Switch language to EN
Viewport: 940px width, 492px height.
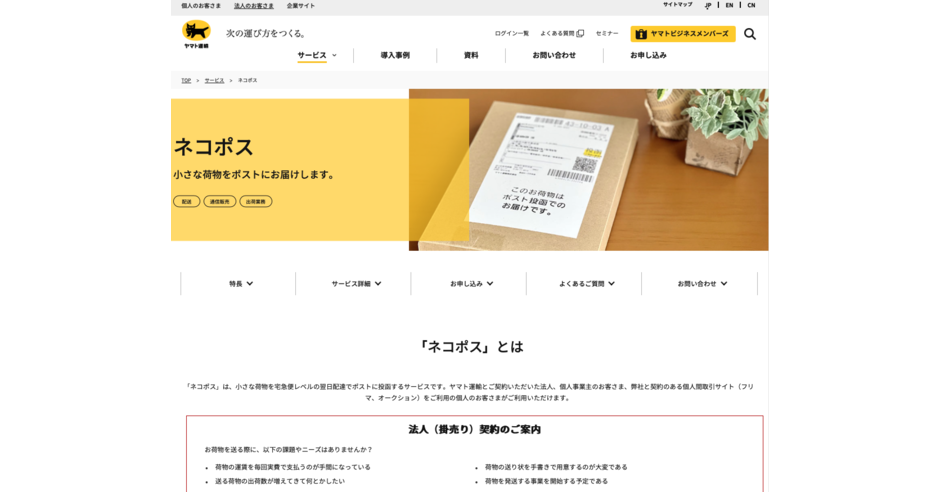click(729, 5)
